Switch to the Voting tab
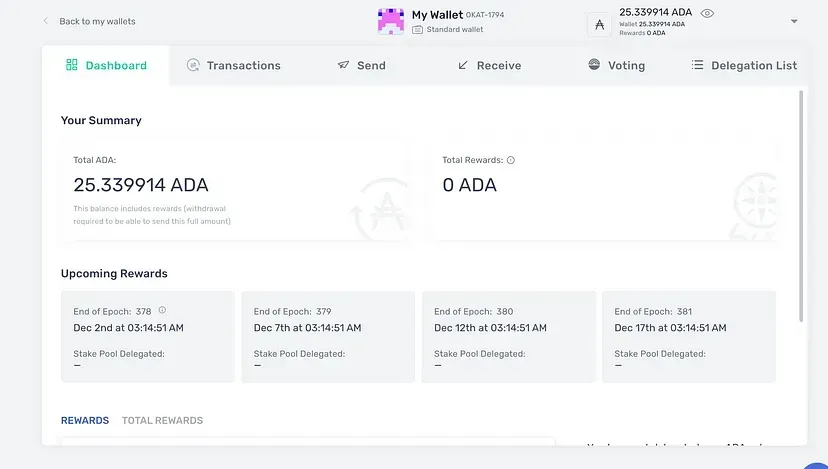 tap(616, 65)
